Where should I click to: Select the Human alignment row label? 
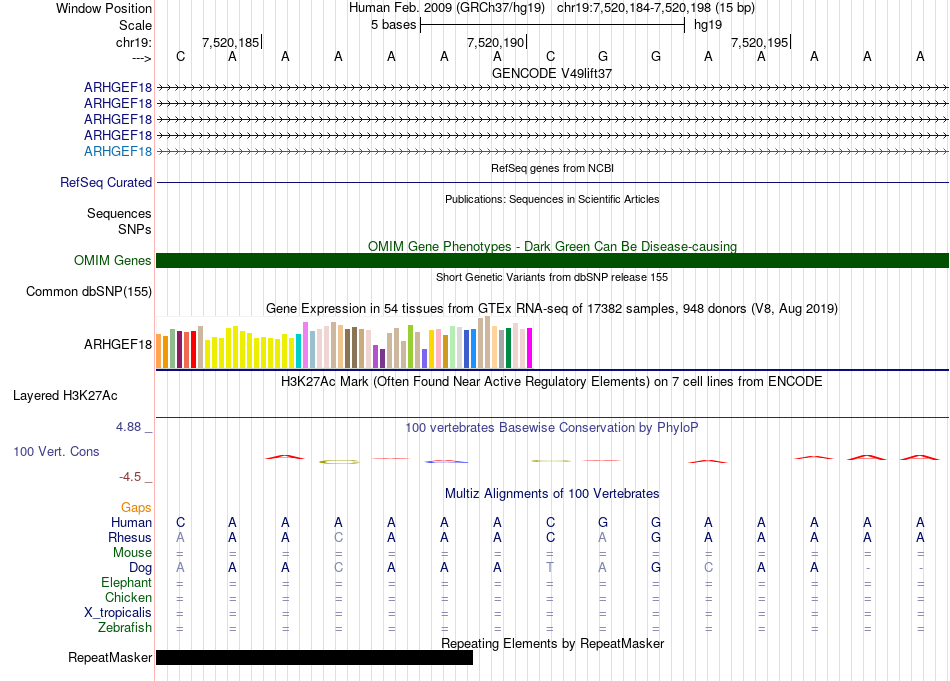click(131, 522)
